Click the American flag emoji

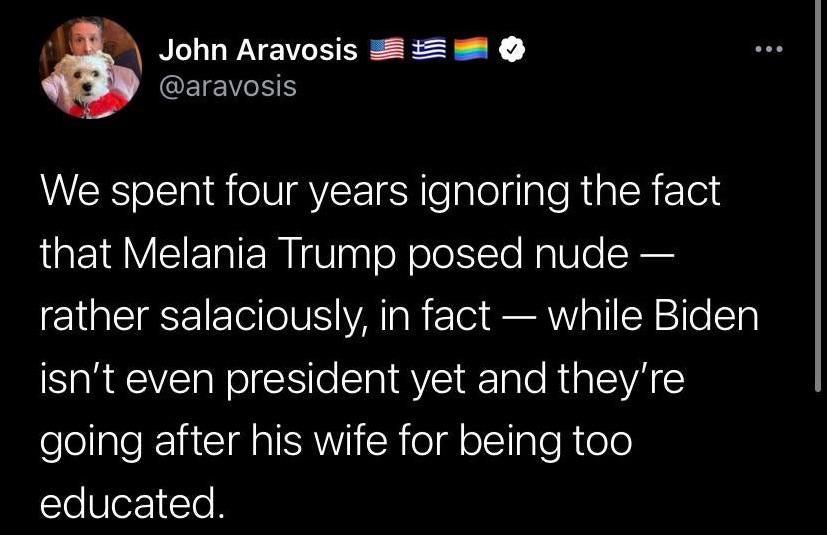[x=385, y=49]
